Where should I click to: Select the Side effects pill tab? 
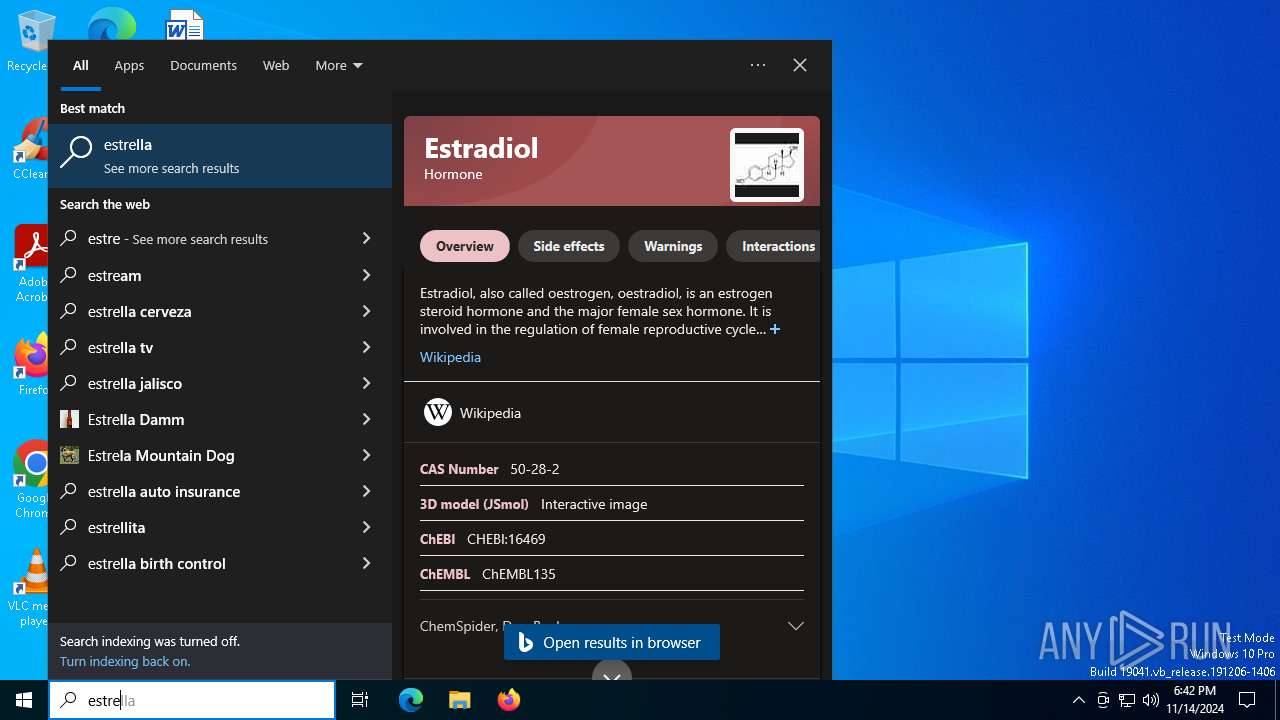pyautogui.click(x=569, y=246)
